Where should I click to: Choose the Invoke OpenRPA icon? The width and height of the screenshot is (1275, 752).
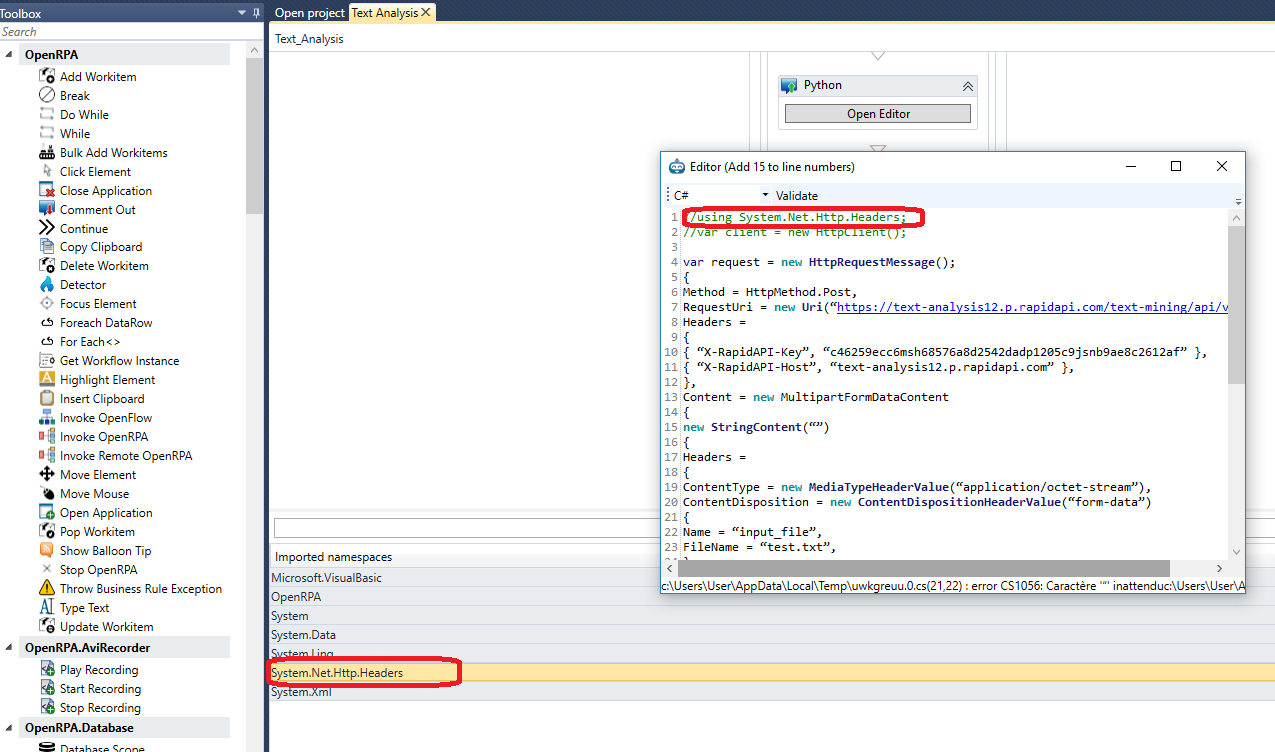46,436
